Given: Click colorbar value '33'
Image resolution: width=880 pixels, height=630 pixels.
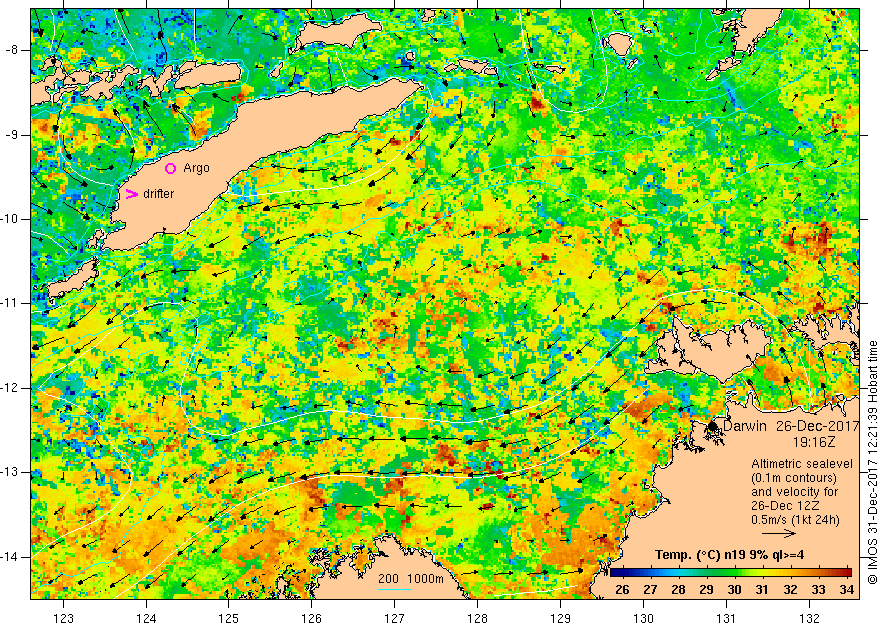Looking at the screenshot, I should 818,590.
